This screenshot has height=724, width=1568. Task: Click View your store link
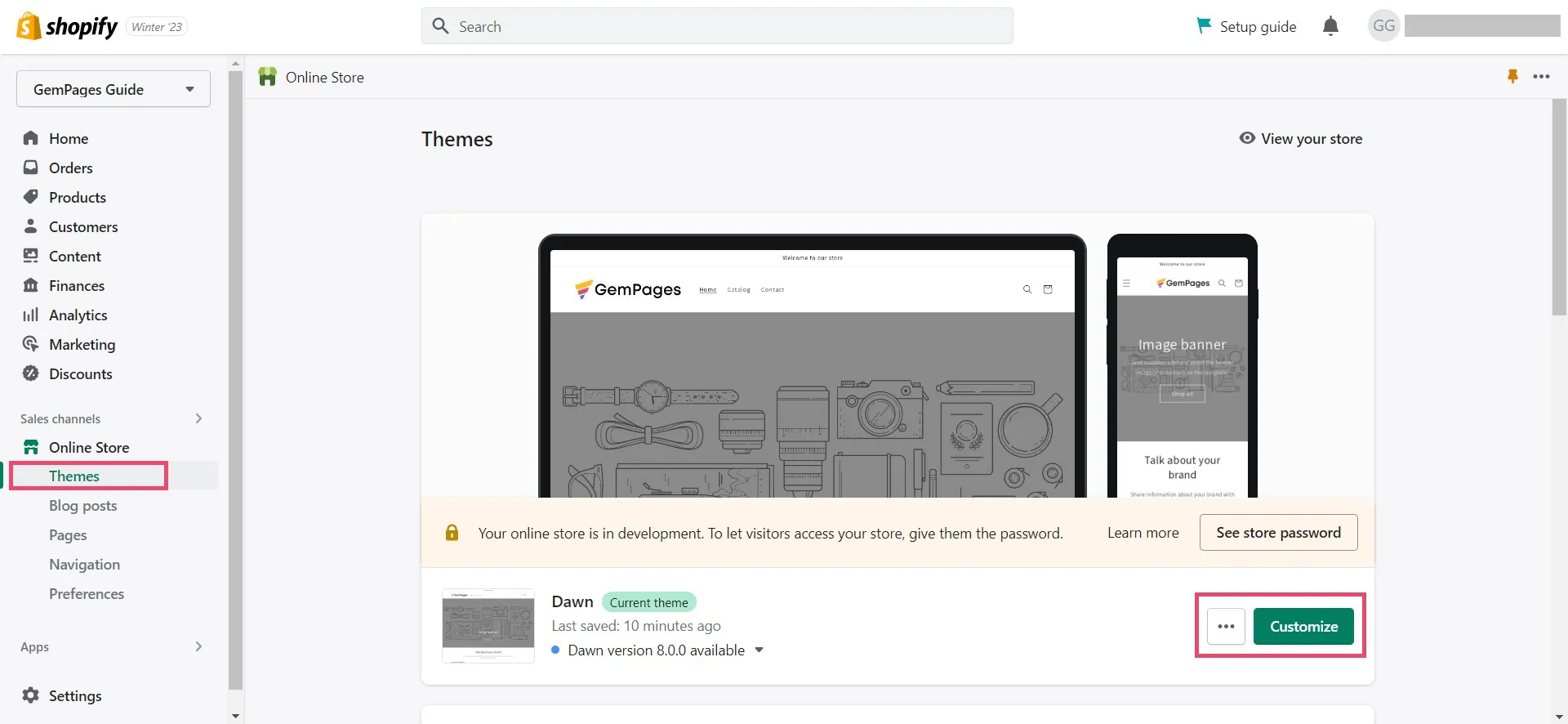pos(1312,139)
